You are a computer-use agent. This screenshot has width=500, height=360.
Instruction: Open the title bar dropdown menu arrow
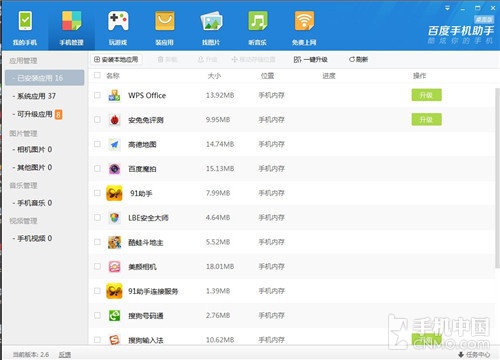[x=447, y=8]
